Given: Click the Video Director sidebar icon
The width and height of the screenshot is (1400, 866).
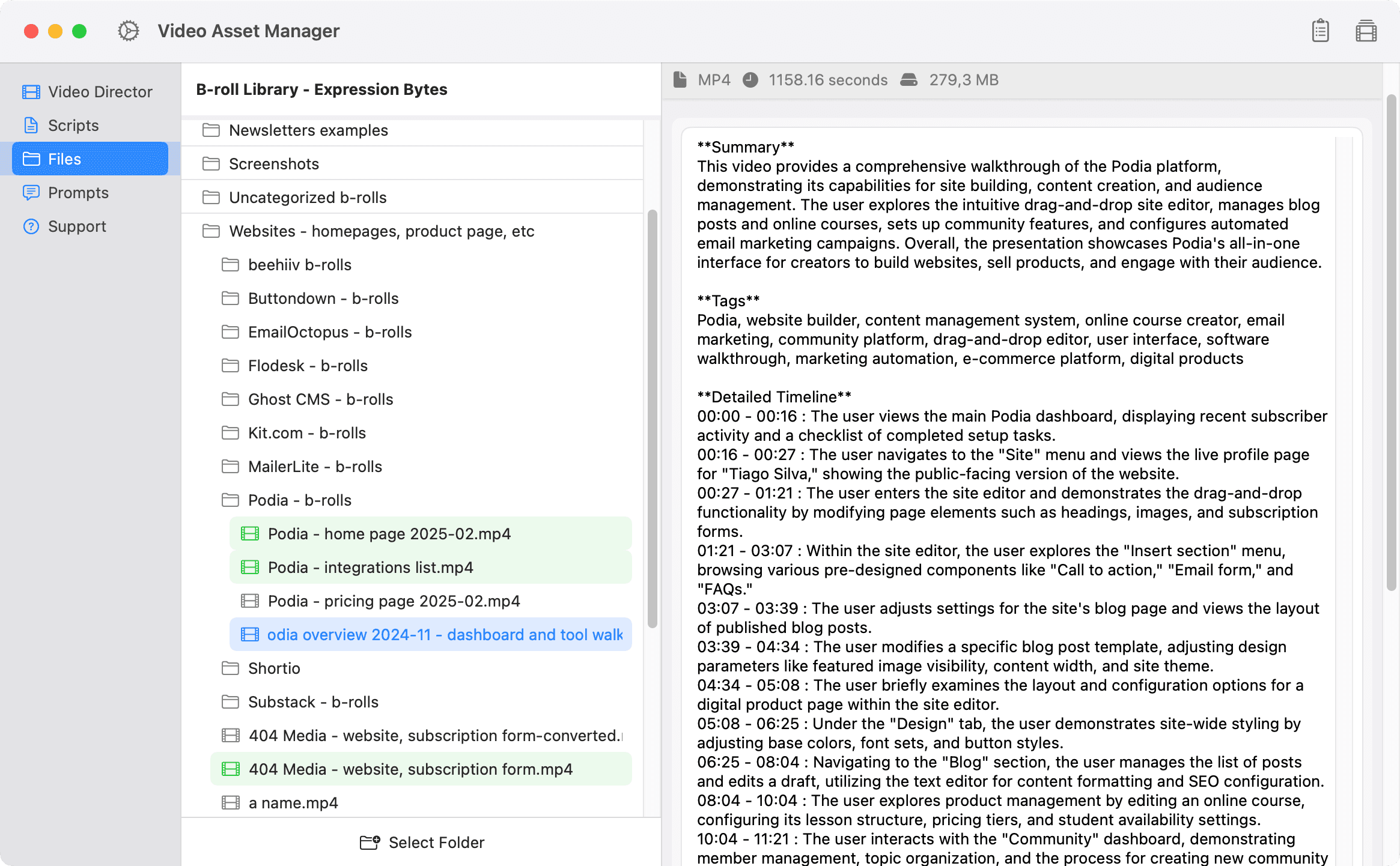Looking at the screenshot, I should click(31, 91).
